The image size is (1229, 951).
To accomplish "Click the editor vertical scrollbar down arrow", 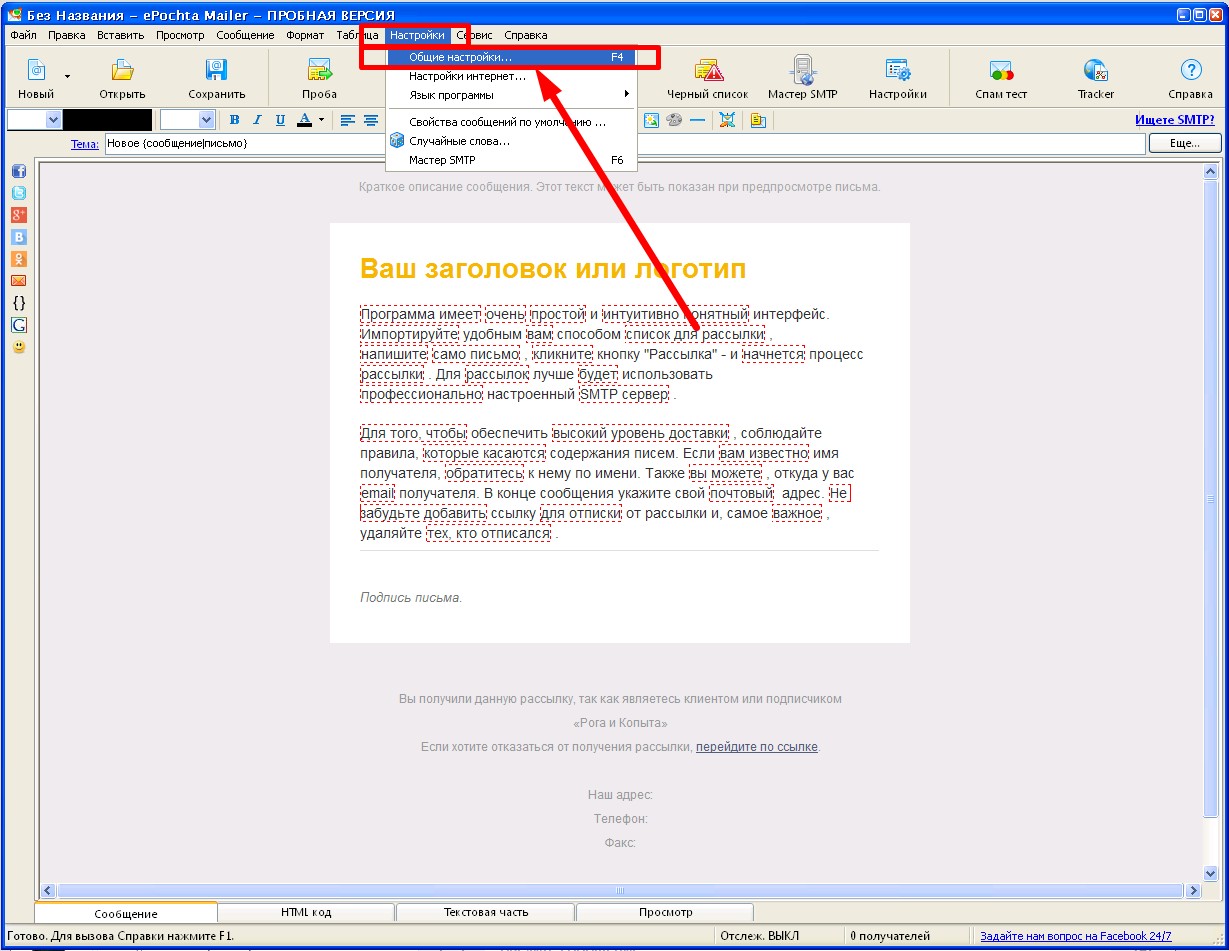I will (1210, 872).
